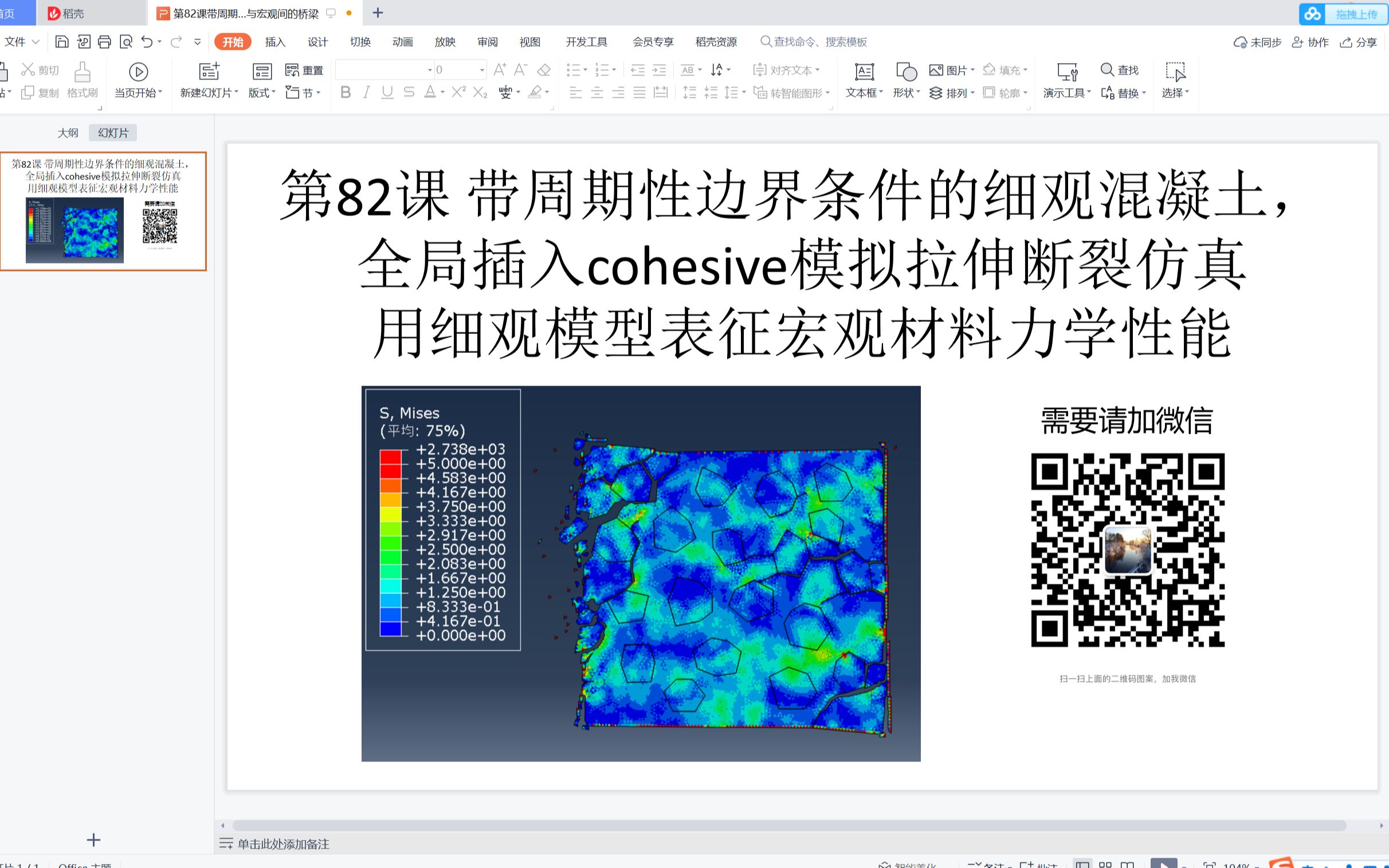Click drag-to-upload (拖拽上传) button
Screen dimensions: 1389x868
(1343, 14)
